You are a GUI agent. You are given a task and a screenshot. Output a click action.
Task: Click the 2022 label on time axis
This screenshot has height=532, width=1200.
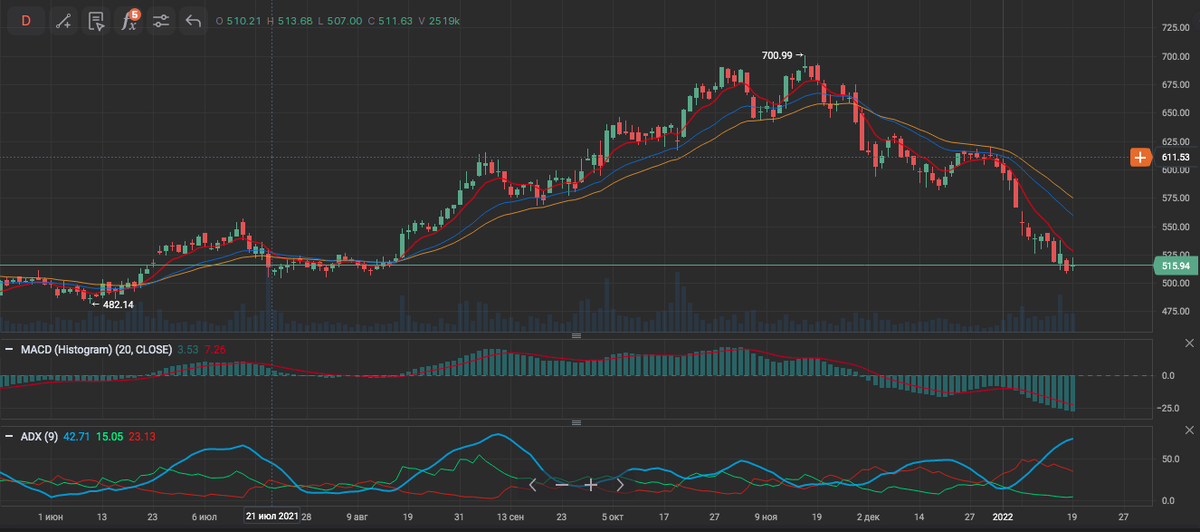(1003, 516)
